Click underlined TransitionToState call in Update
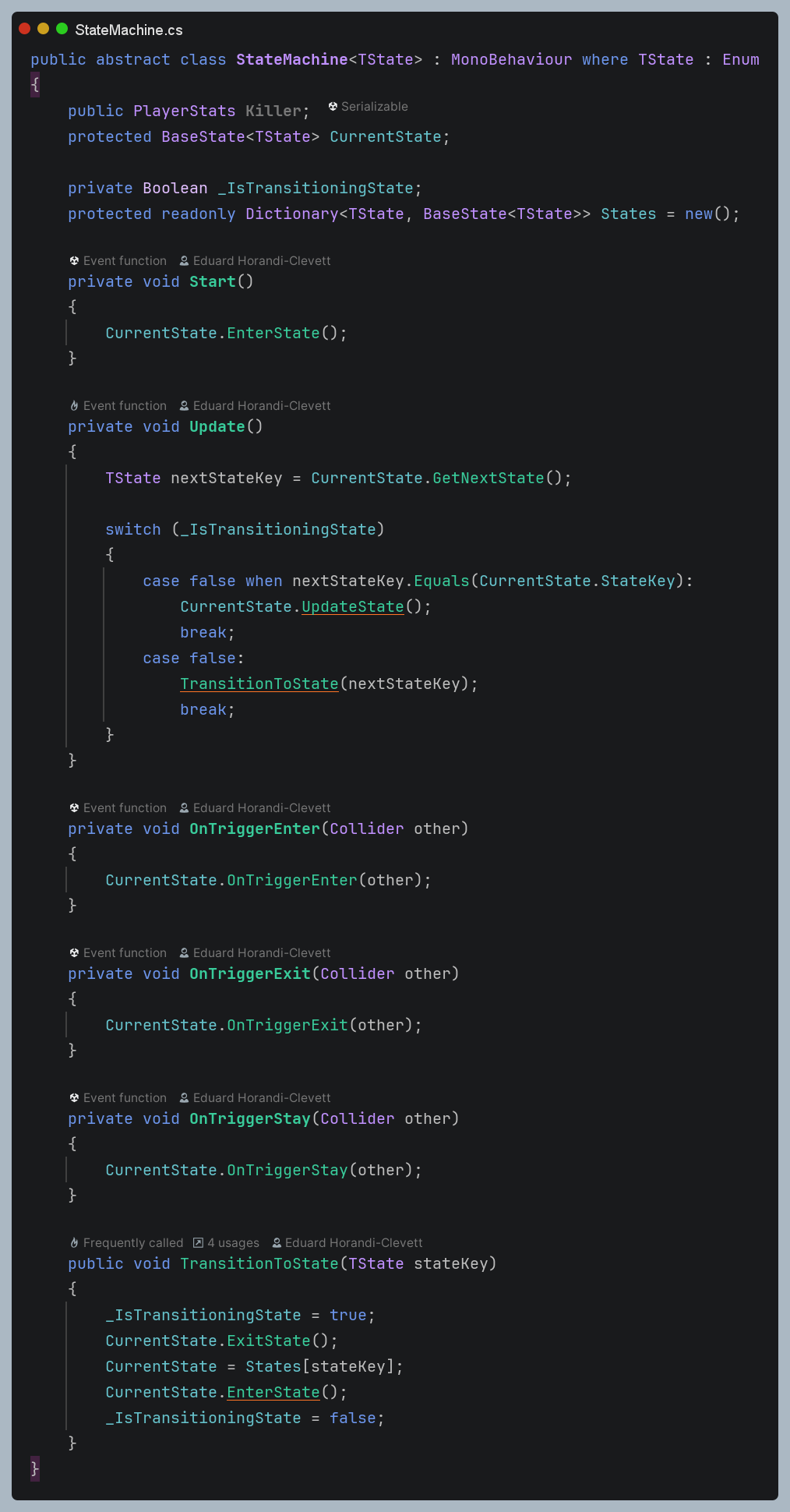790x1512 pixels. 259,684
